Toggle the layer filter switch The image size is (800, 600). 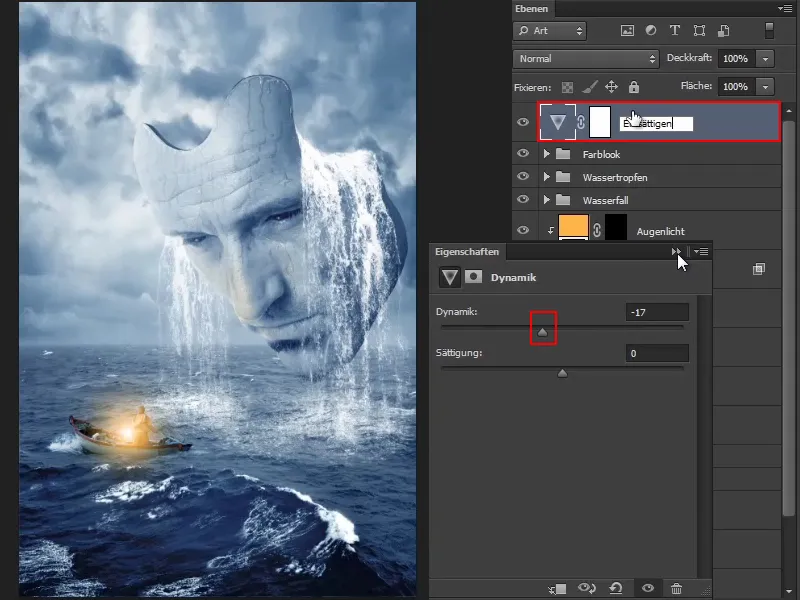click(x=769, y=31)
